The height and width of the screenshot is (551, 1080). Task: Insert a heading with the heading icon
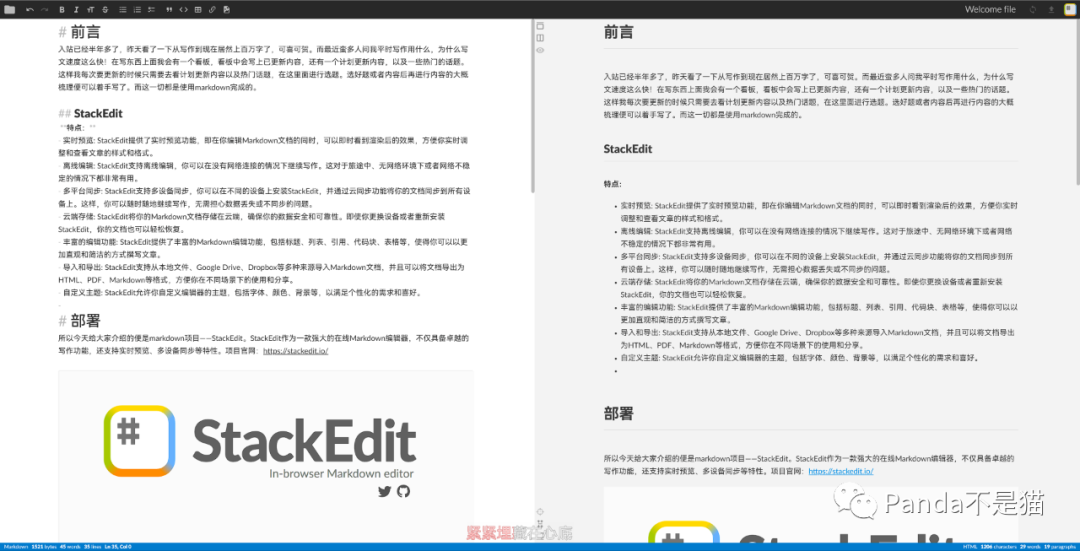(91, 10)
